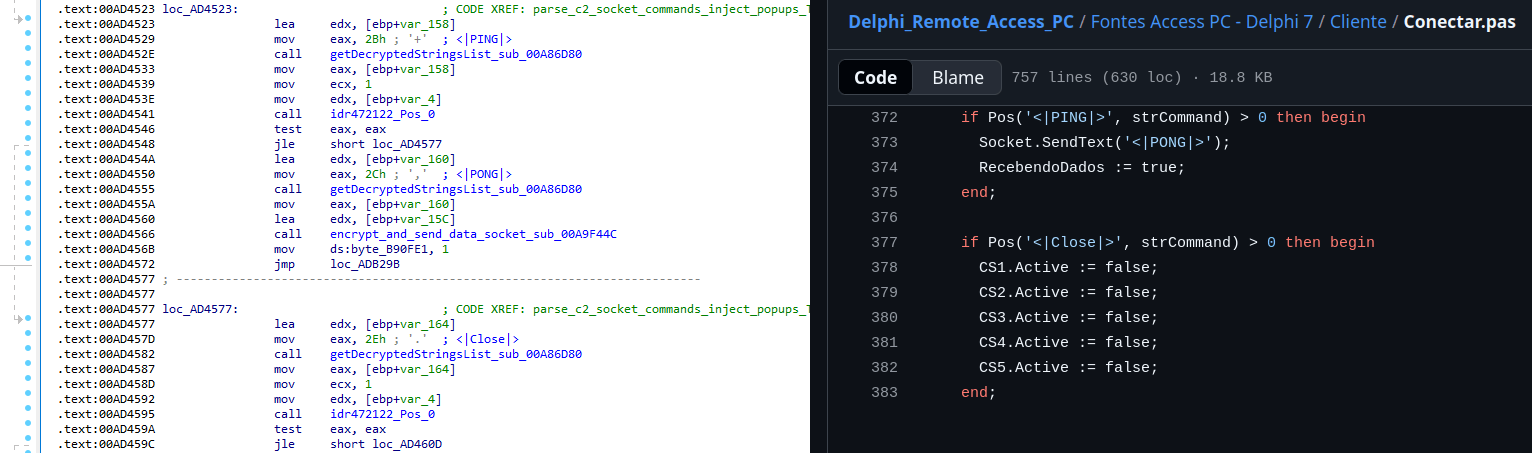1532x453 pixels.
Task: Click the loc_AD4577 label definition
Action: coord(200,309)
